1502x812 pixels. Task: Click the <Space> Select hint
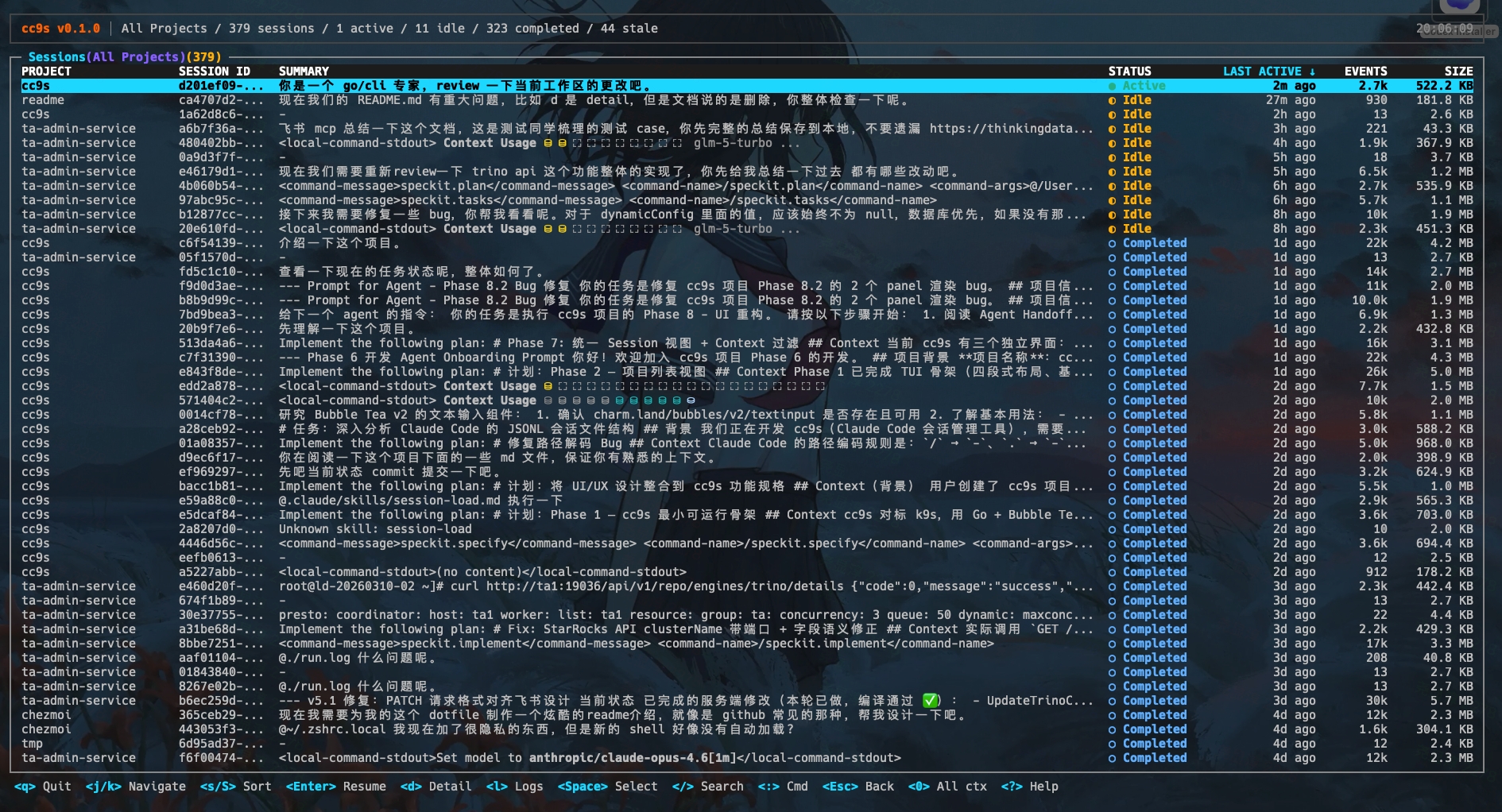point(608,787)
